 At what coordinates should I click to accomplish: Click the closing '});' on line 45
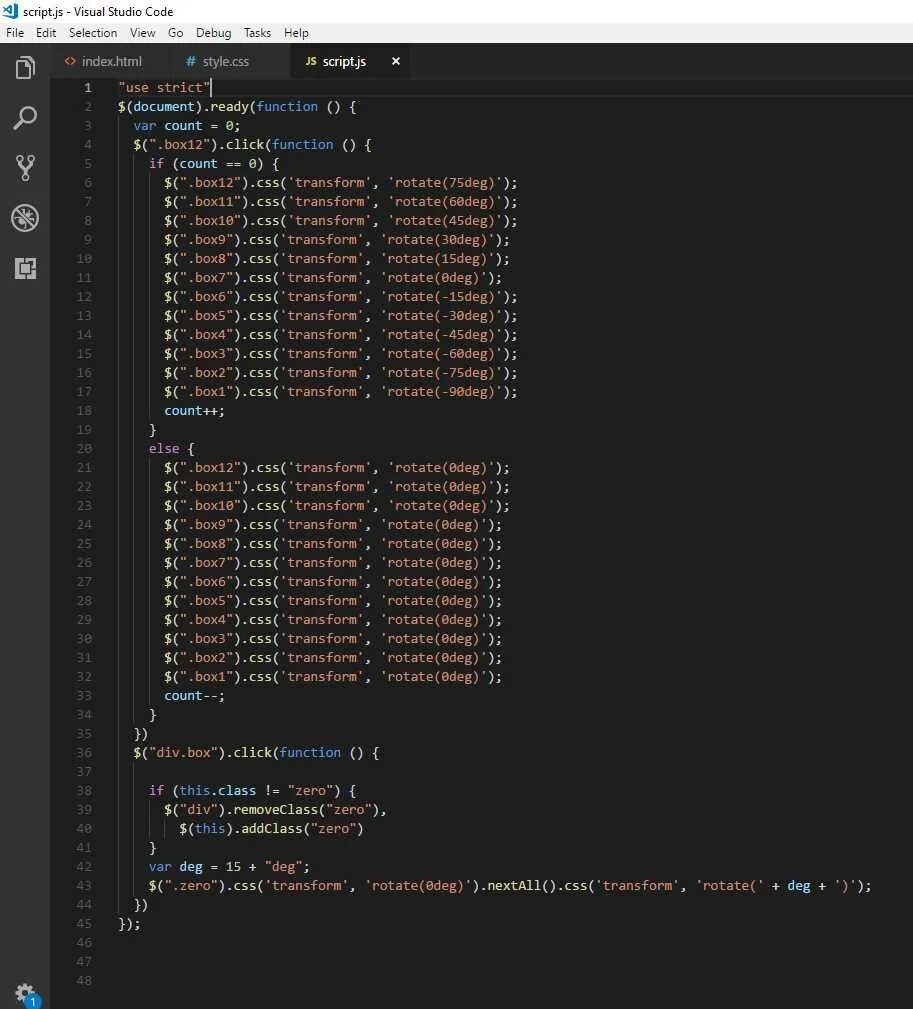129,923
